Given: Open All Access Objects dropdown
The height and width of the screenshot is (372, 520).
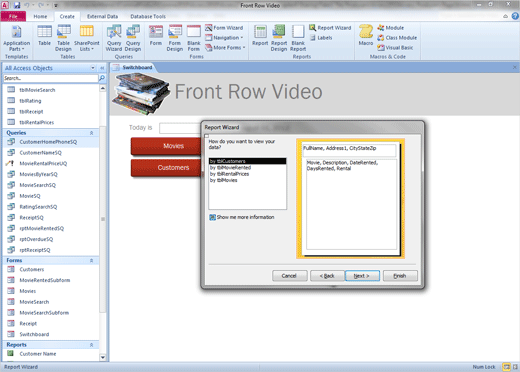Looking at the screenshot, I should point(93,68).
